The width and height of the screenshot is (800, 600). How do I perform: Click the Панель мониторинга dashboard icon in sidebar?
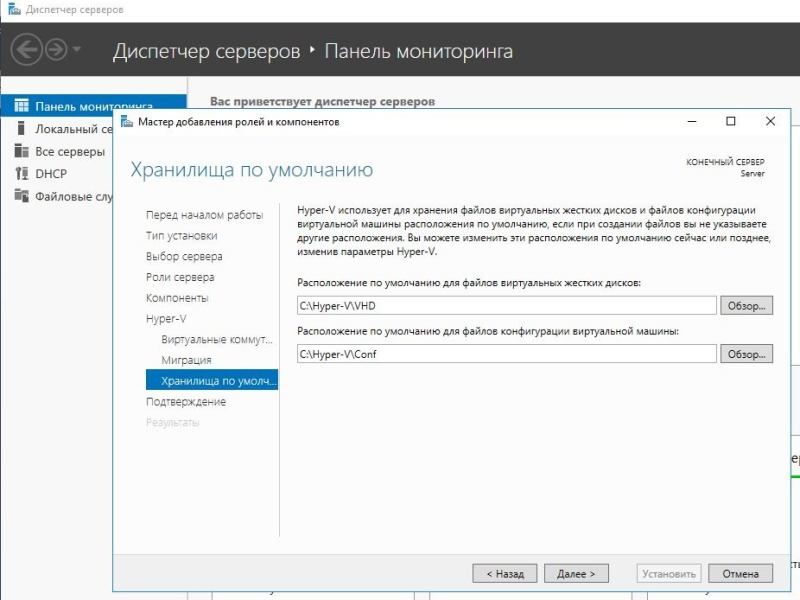21,106
